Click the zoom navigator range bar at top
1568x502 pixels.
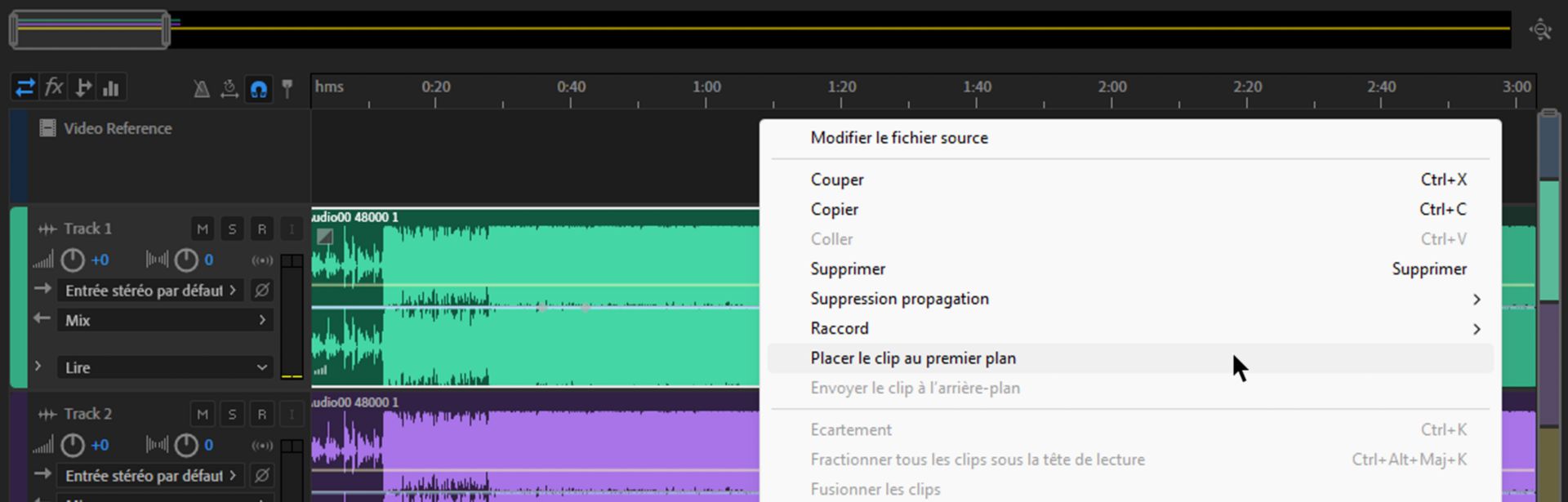pyautogui.click(x=90, y=30)
